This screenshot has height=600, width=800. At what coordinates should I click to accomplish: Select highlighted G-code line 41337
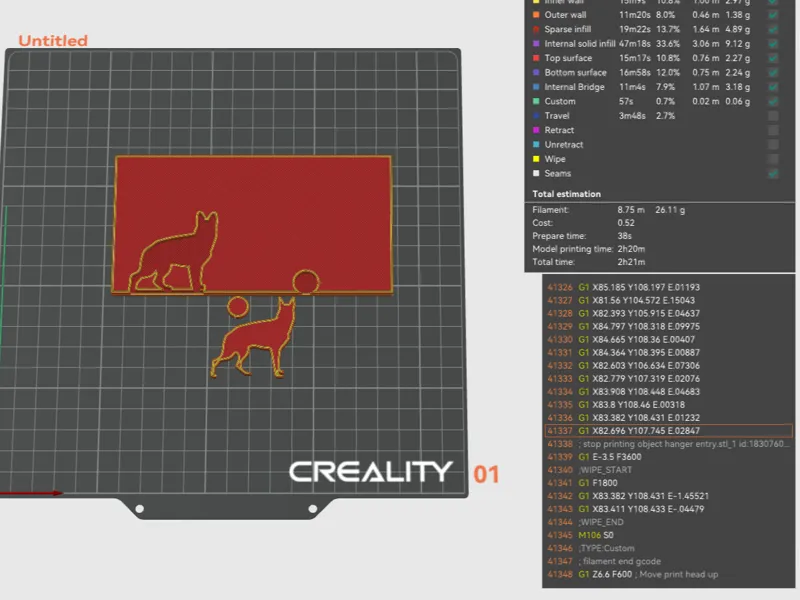coord(668,431)
